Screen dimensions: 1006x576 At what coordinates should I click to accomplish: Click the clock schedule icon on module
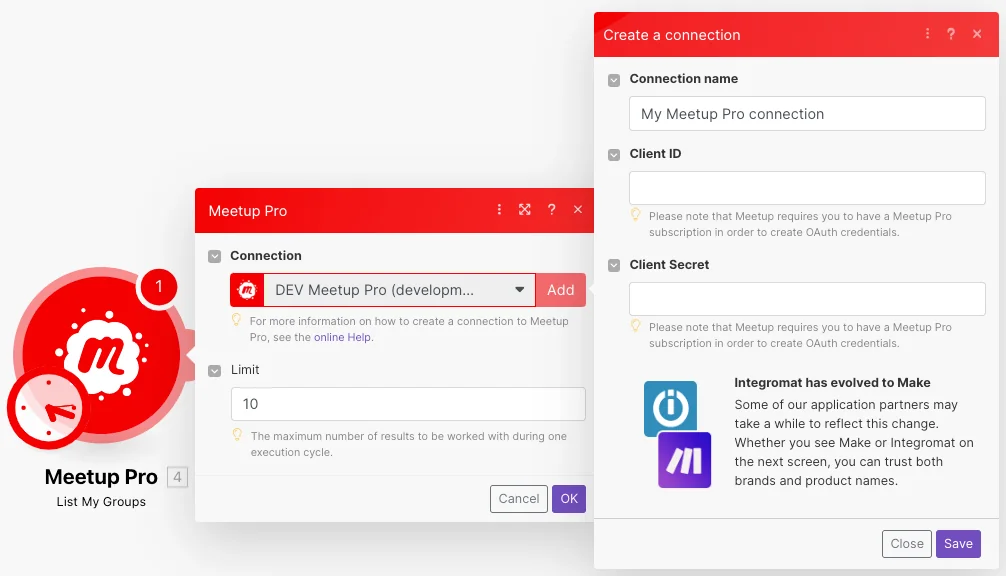(x=49, y=409)
